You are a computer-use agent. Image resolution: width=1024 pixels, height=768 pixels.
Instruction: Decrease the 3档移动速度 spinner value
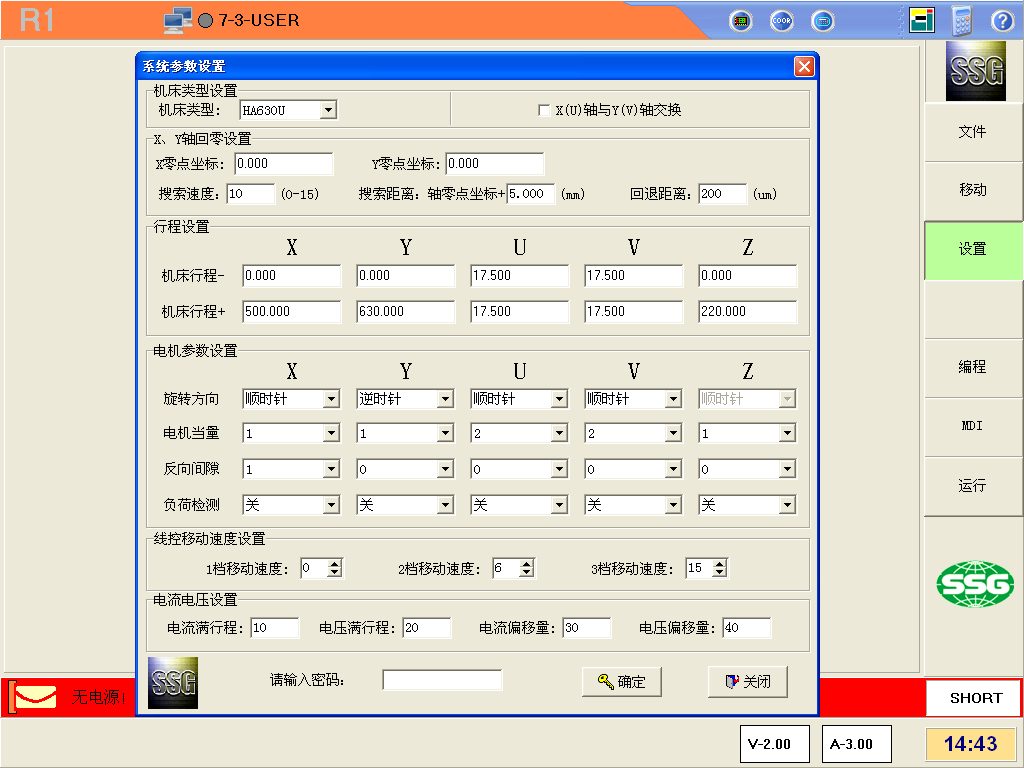pos(719,573)
